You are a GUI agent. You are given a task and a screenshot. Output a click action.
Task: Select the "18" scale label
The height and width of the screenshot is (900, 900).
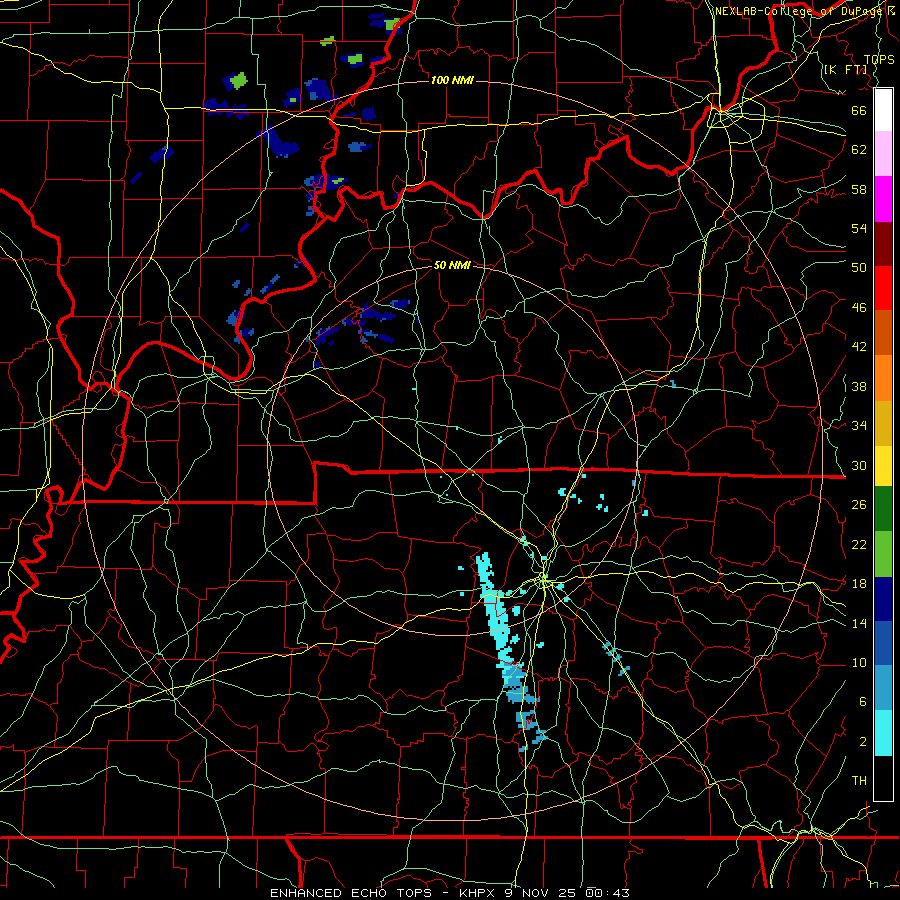pyautogui.click(x=859, y=584)
